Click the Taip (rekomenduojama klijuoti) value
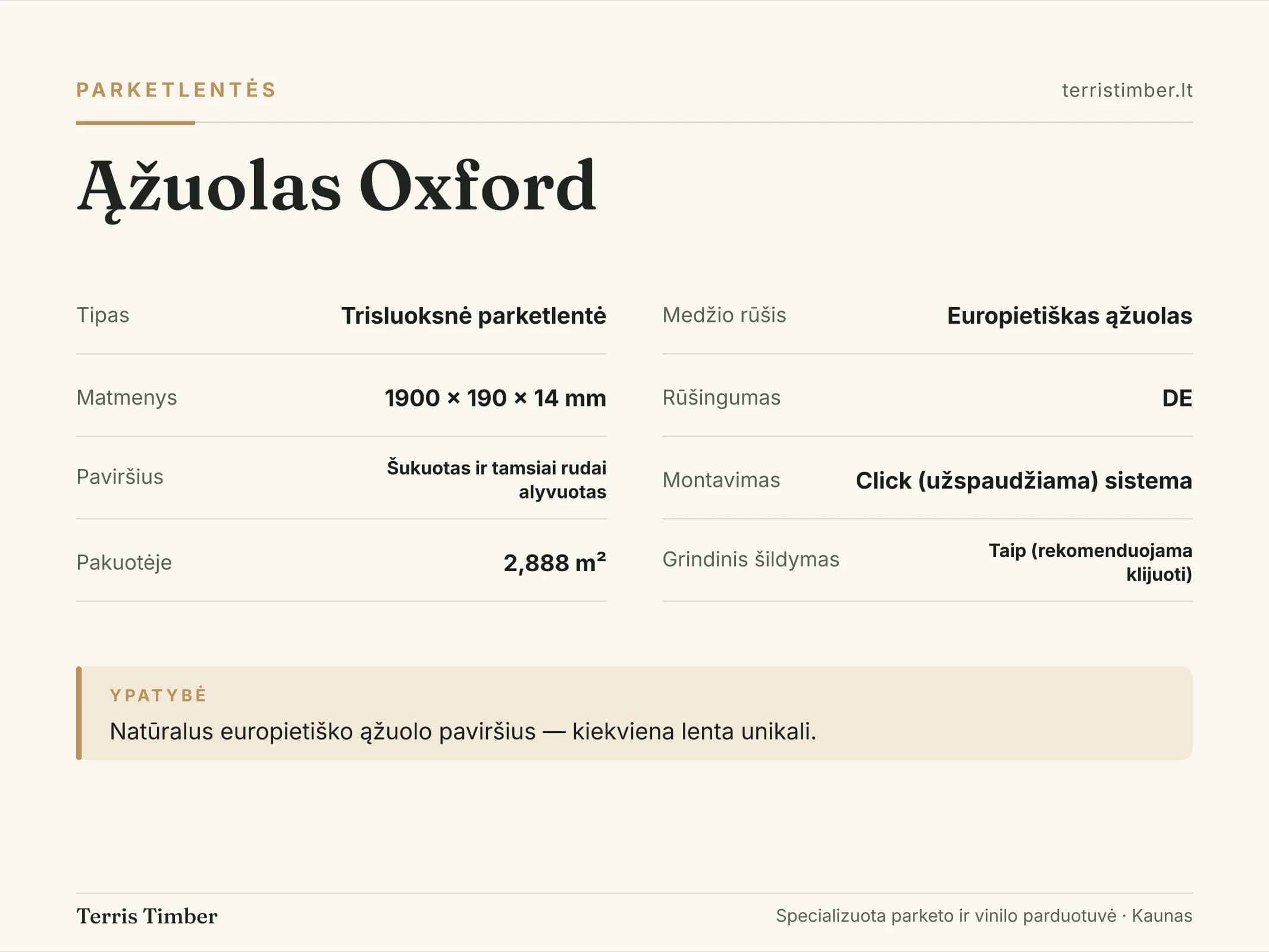The height and width of the screenshot is (952, 1269). point(1091,562)
